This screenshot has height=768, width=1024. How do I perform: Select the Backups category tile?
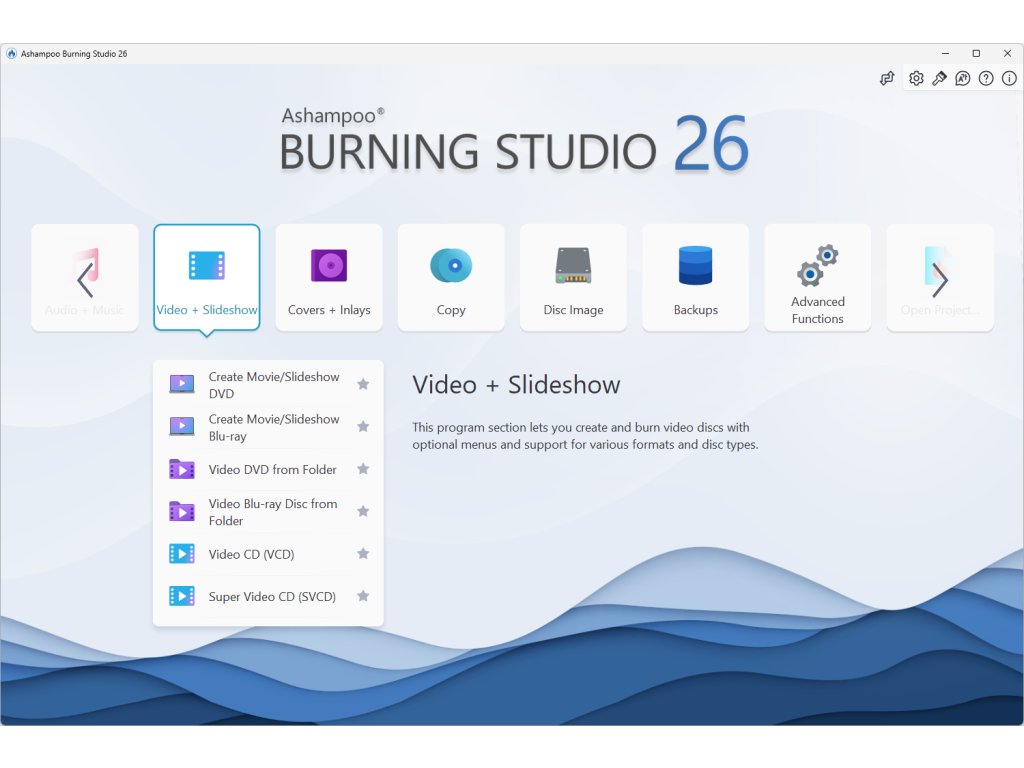pos(696,278)
